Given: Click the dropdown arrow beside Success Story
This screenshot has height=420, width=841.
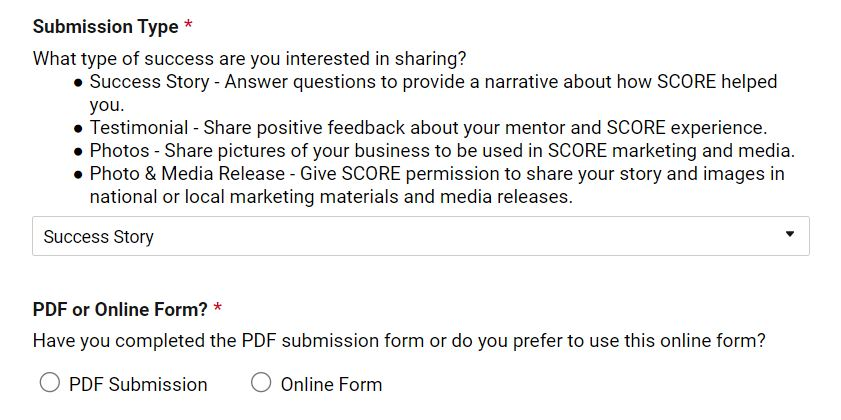Looking at the screenshot, I should click(789, 235).
